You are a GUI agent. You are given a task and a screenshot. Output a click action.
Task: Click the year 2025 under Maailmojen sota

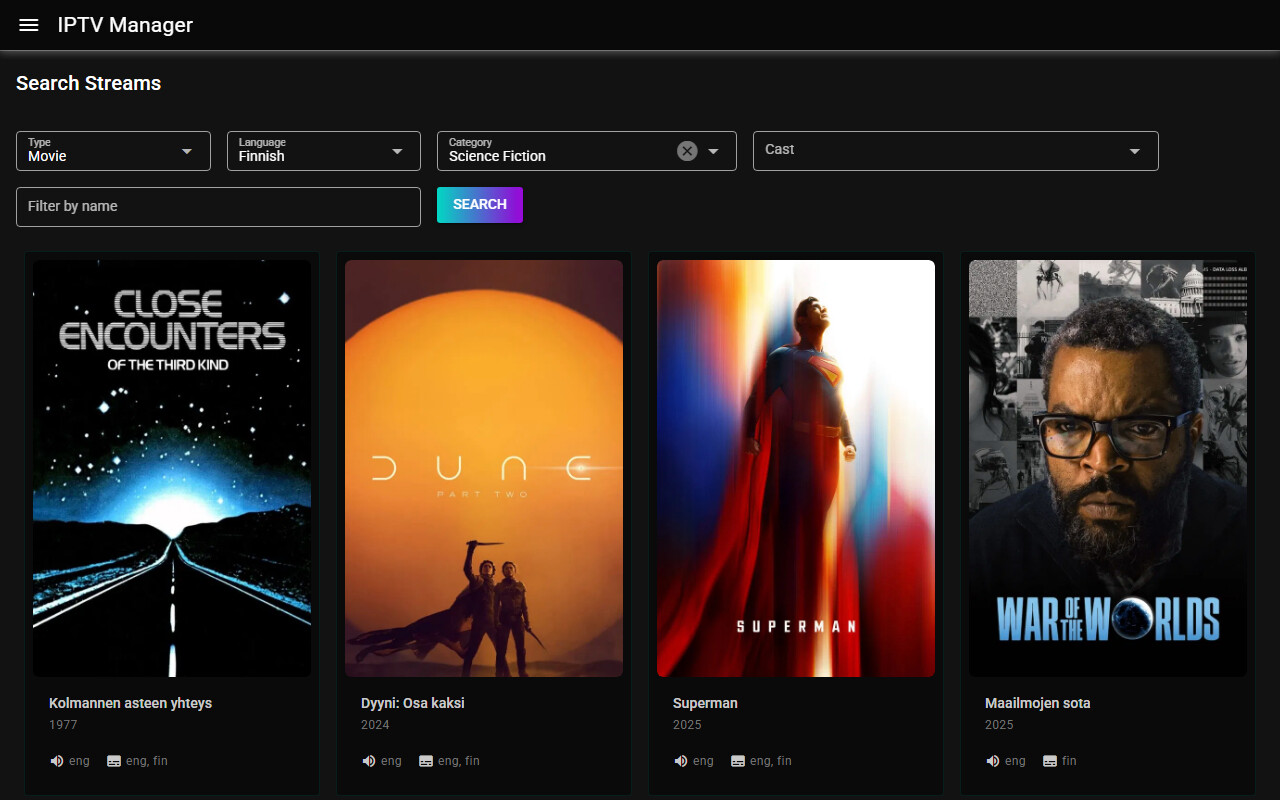[x=1000, y=725]
